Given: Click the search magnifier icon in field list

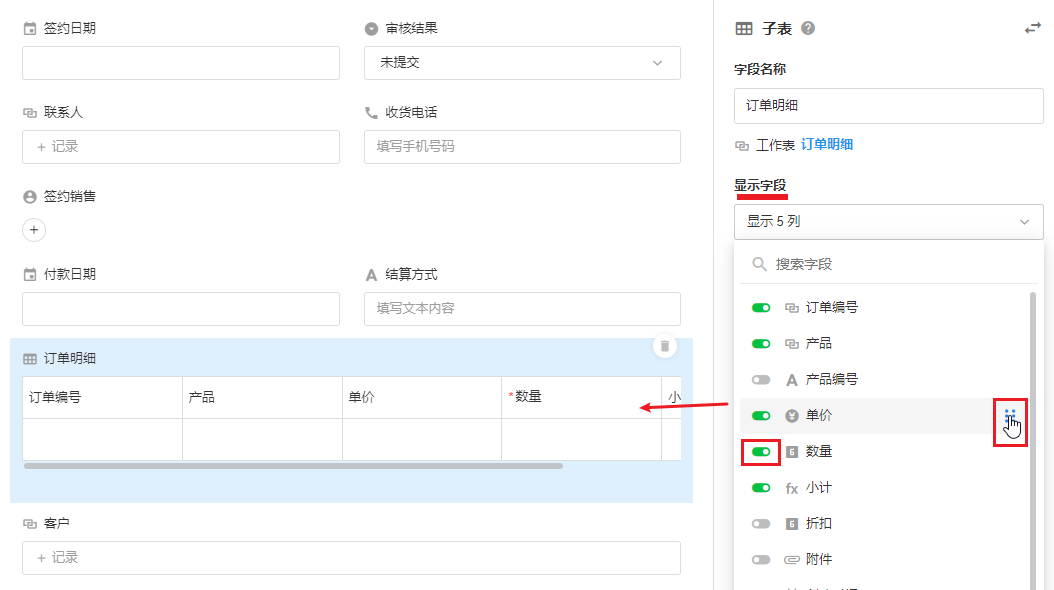Looking at the screenshot, I should click(760, 264).
